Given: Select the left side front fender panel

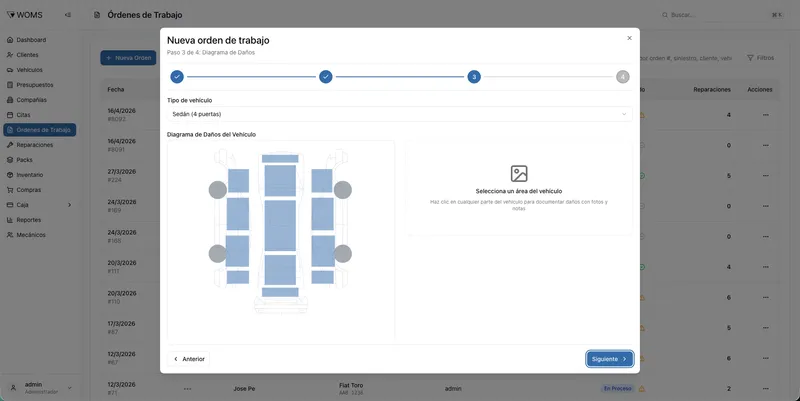Looking at the screenshot, I should 238,181.
